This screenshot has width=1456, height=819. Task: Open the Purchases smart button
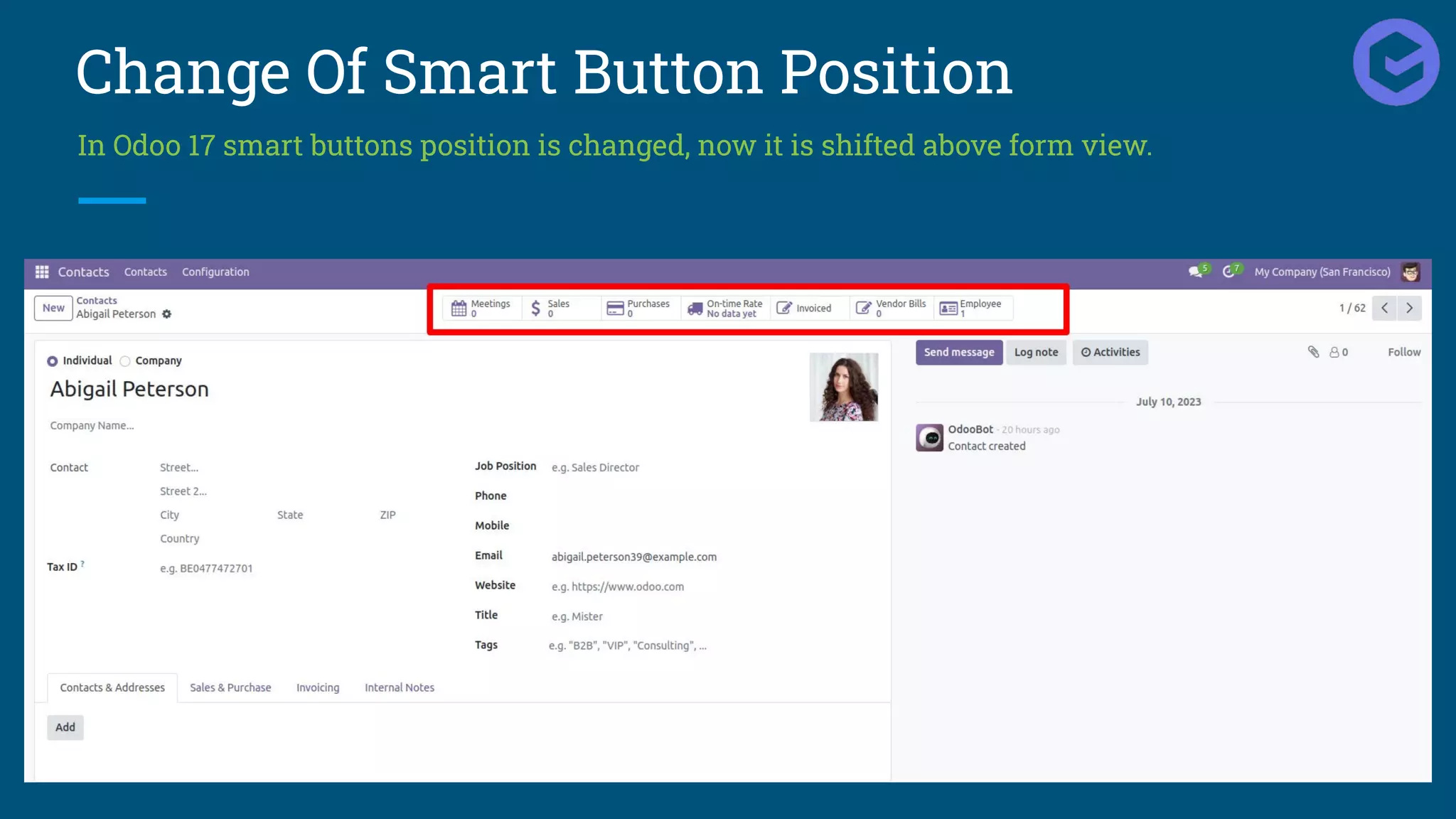640,309
